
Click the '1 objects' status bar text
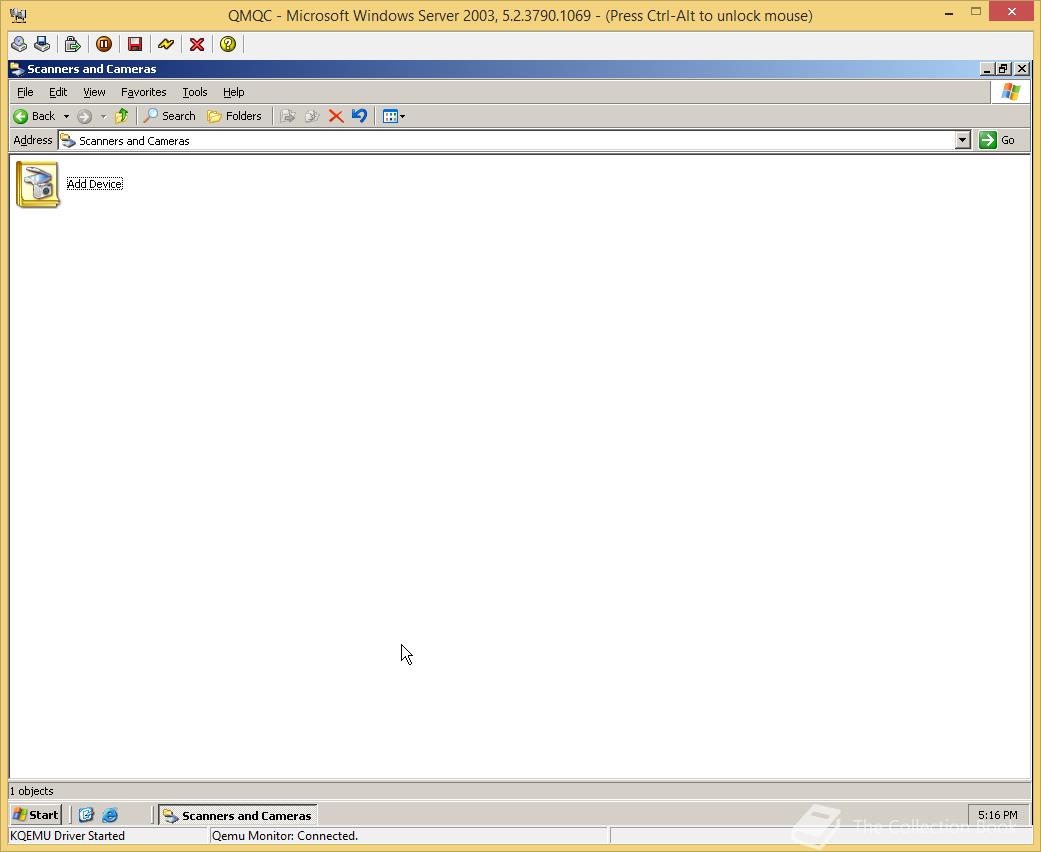32,791
